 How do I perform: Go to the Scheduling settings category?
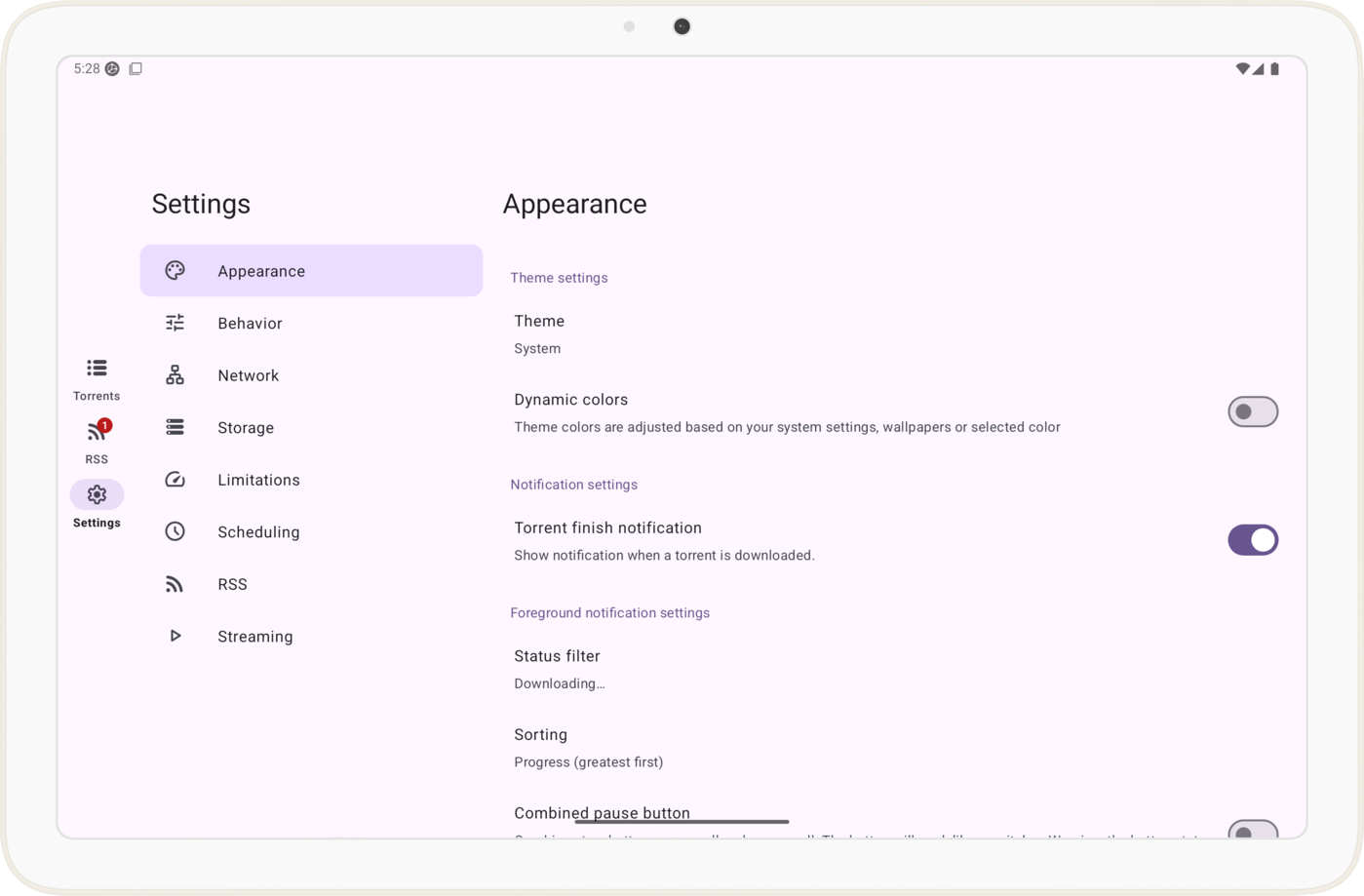click(x=258, y=531)
